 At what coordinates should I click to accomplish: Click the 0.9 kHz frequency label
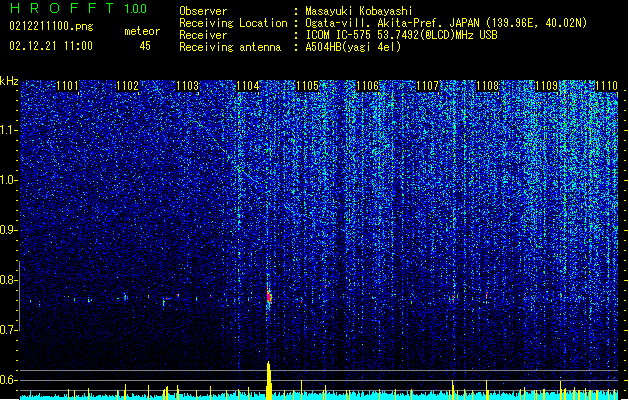(x=8, y=230)
